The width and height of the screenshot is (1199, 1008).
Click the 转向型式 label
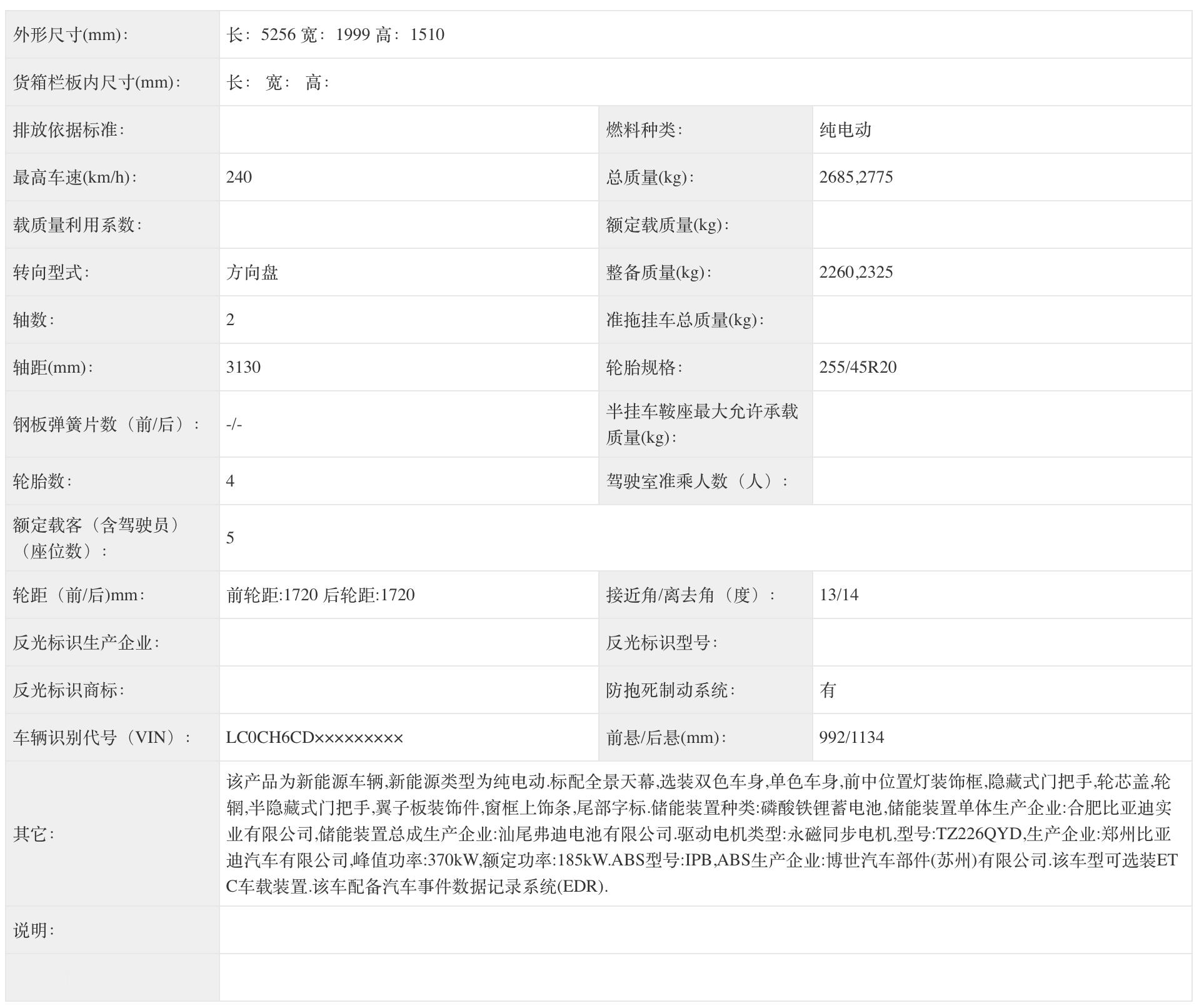(51, 272)
